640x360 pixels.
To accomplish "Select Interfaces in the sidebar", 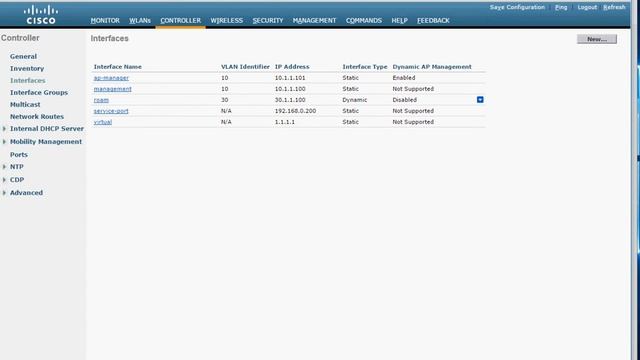I will pyautogui.click(x=28, y=81).
